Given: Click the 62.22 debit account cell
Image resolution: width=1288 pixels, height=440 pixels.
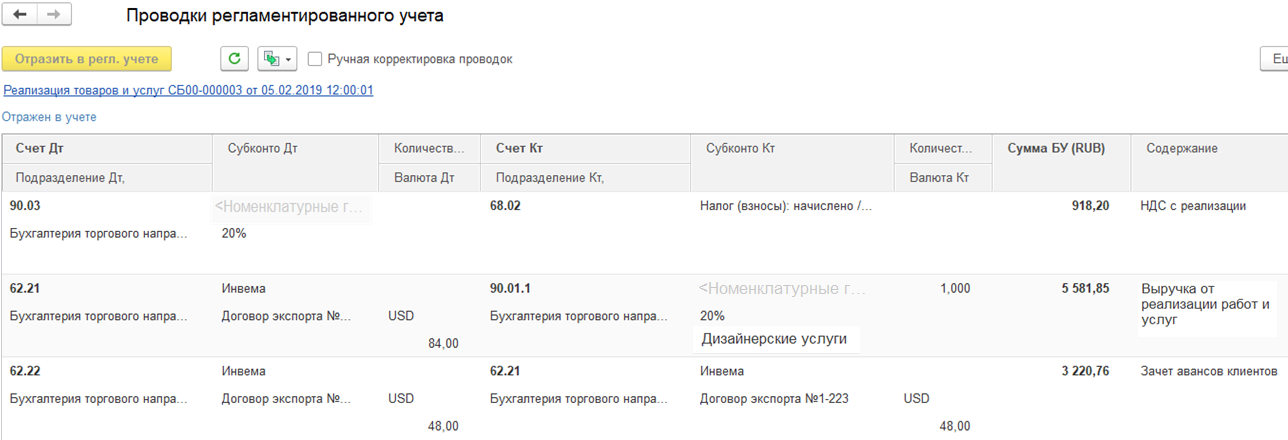Looking at the screenshot, I should pyautogui.click(x=25, y=371).
